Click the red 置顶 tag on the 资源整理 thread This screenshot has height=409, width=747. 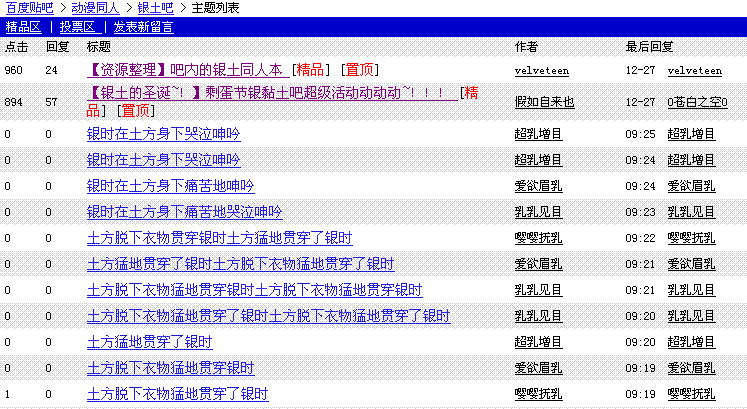point(360,70)
